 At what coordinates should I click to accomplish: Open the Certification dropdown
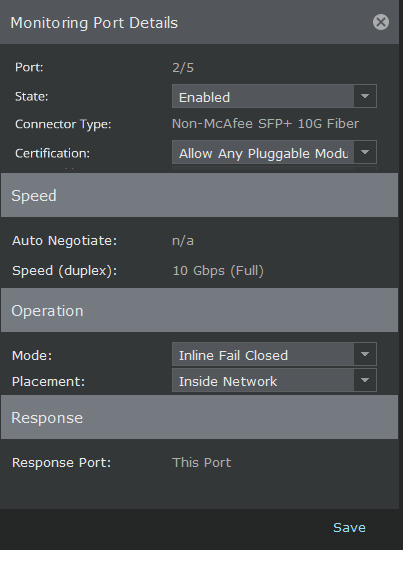274,152
